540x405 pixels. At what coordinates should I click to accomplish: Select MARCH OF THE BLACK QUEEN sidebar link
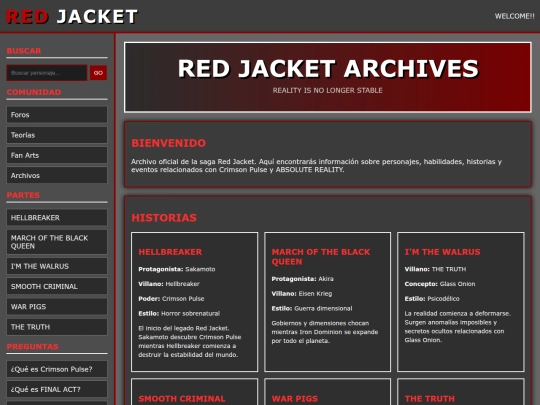57,242
